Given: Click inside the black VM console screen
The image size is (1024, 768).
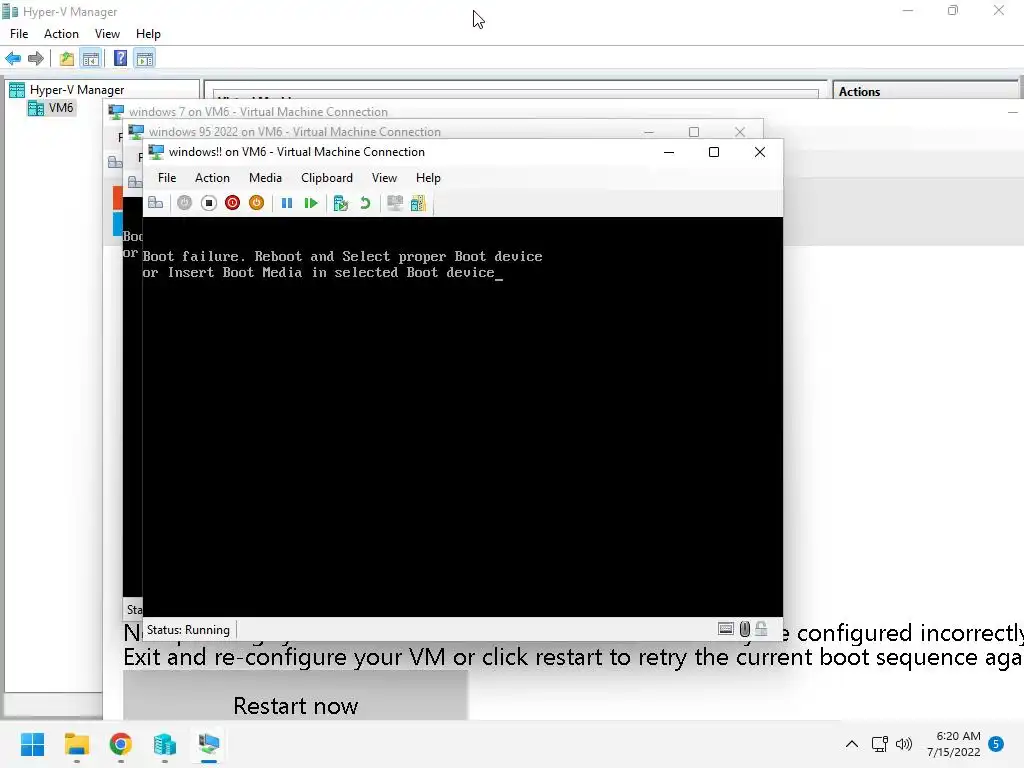Looking at the screenshot, I should (x=462, y=417).
